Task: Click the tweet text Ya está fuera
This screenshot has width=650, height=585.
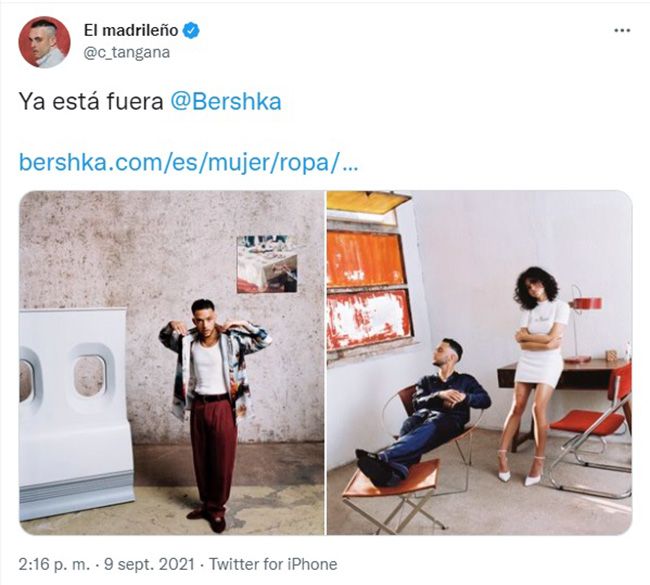Action: [x=91, y=102]
